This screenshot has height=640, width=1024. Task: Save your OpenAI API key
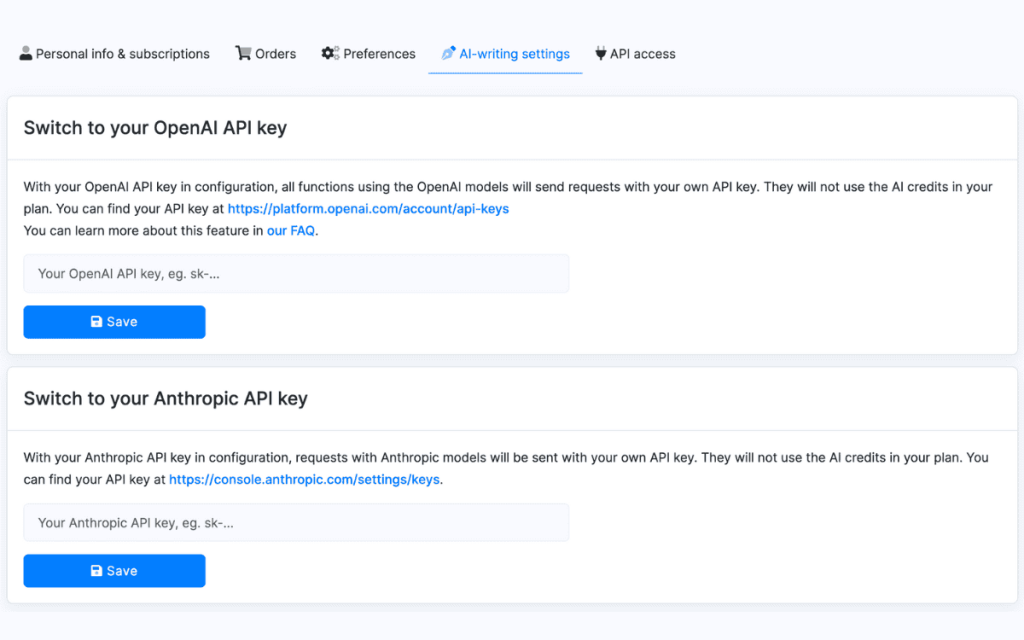pos(114,321)
